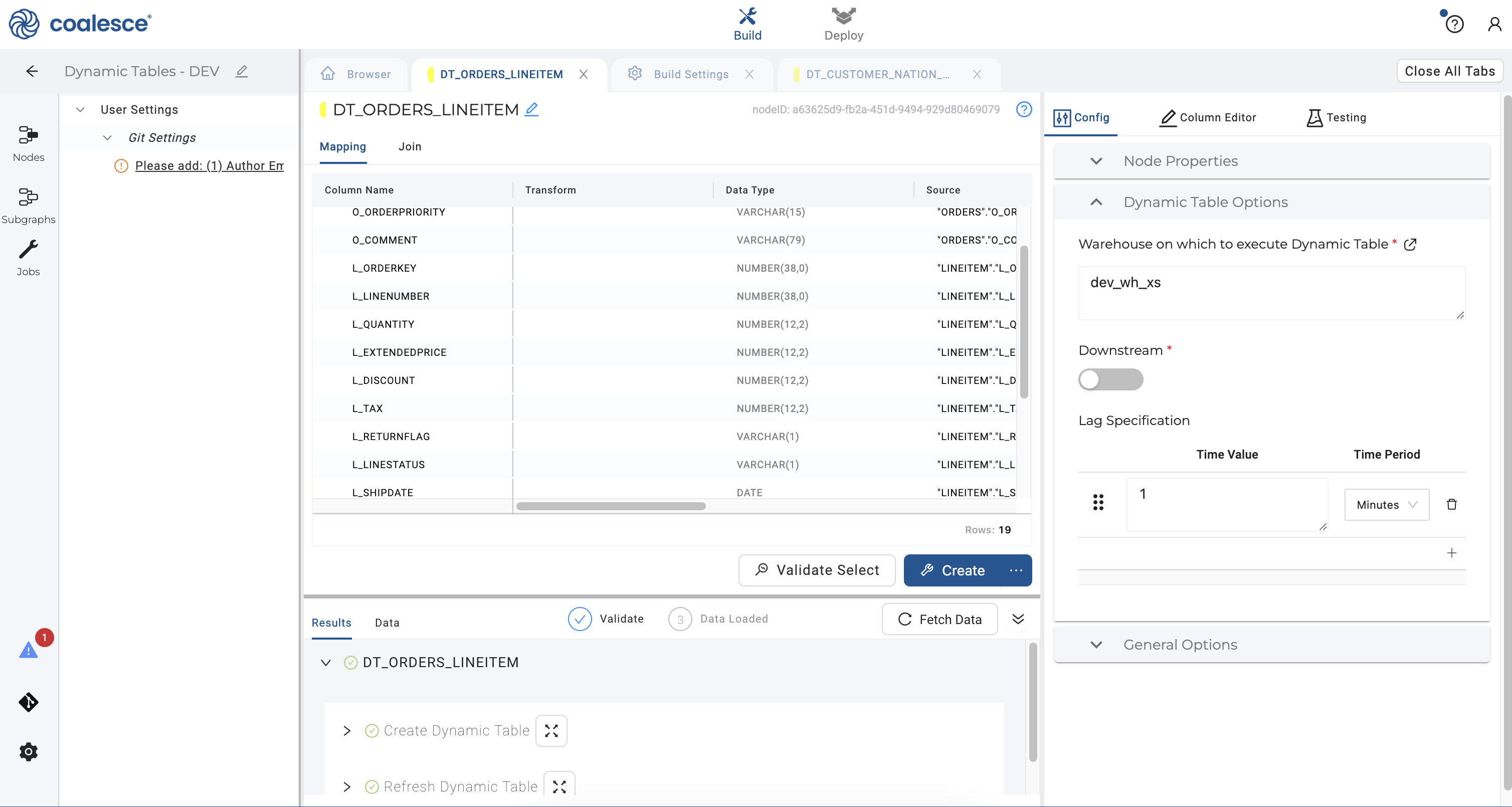Switch to the Join tab
The height and width of the screenshot is (807, 1512).
tap(410, 147)
